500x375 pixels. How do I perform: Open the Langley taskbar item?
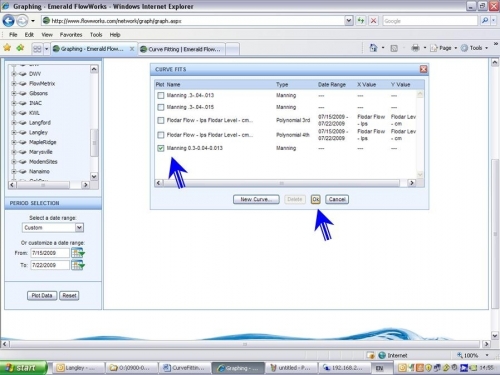point(79,368)
